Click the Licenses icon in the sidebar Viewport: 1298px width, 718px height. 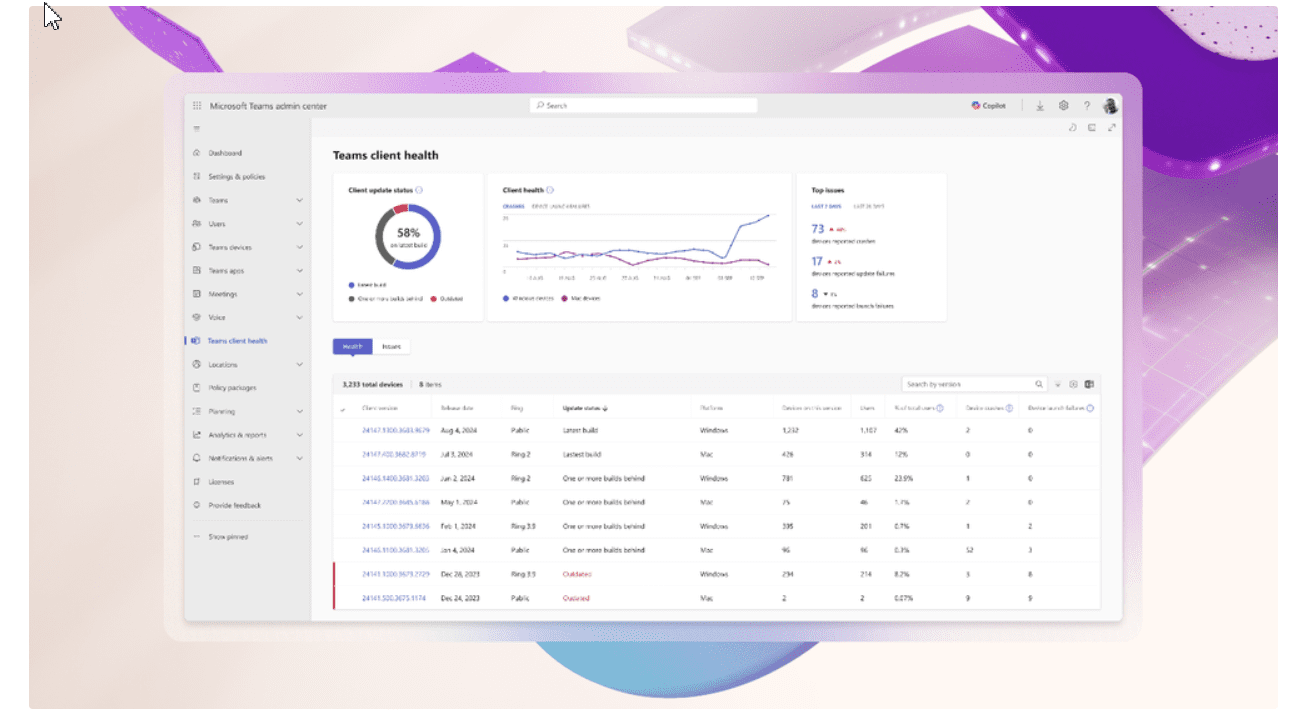197,482
